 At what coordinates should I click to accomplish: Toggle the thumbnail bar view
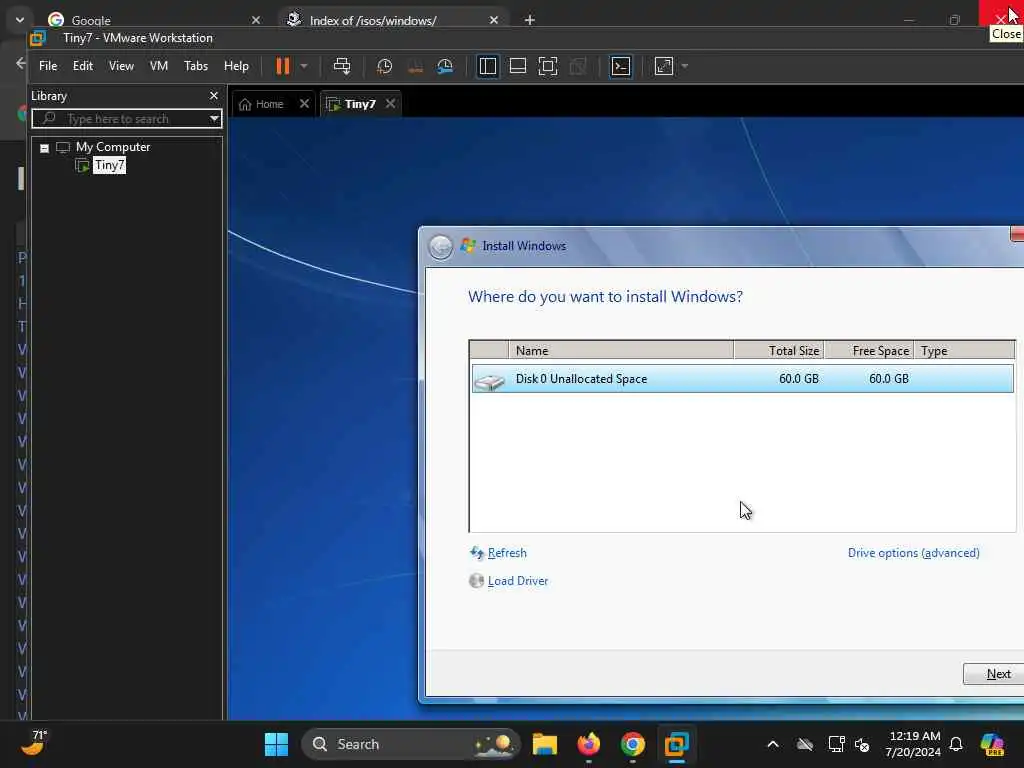click(518, 66)
